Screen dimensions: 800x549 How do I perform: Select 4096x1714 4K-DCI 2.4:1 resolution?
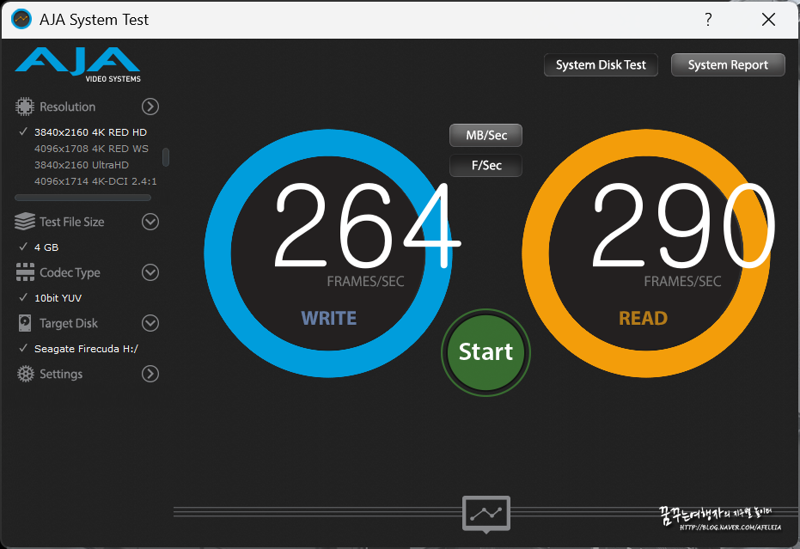[x=95, y=181]
